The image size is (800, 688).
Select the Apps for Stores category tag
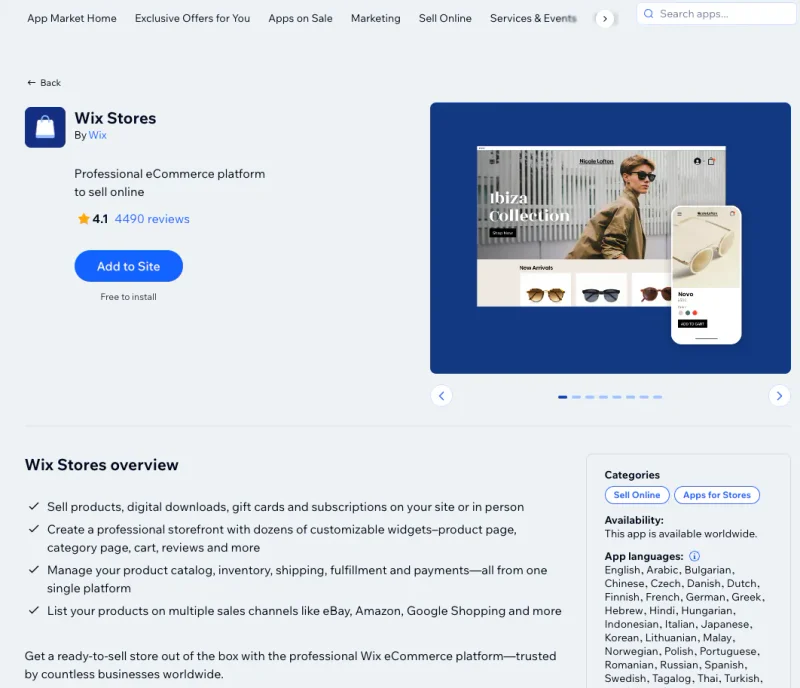tap(717, 495)
